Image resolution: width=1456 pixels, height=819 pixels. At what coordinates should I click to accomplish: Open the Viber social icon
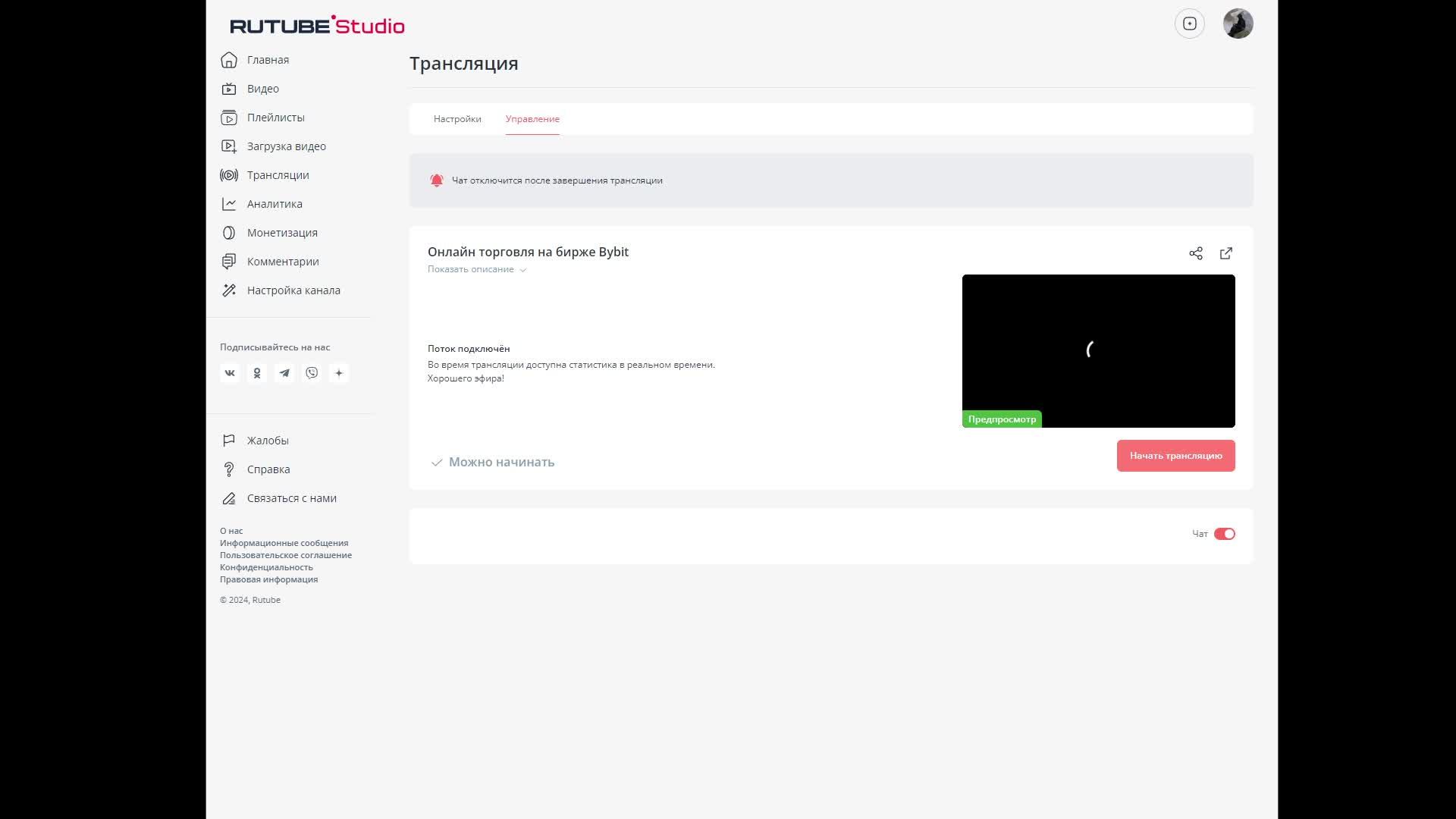click(x=312, y=373)
